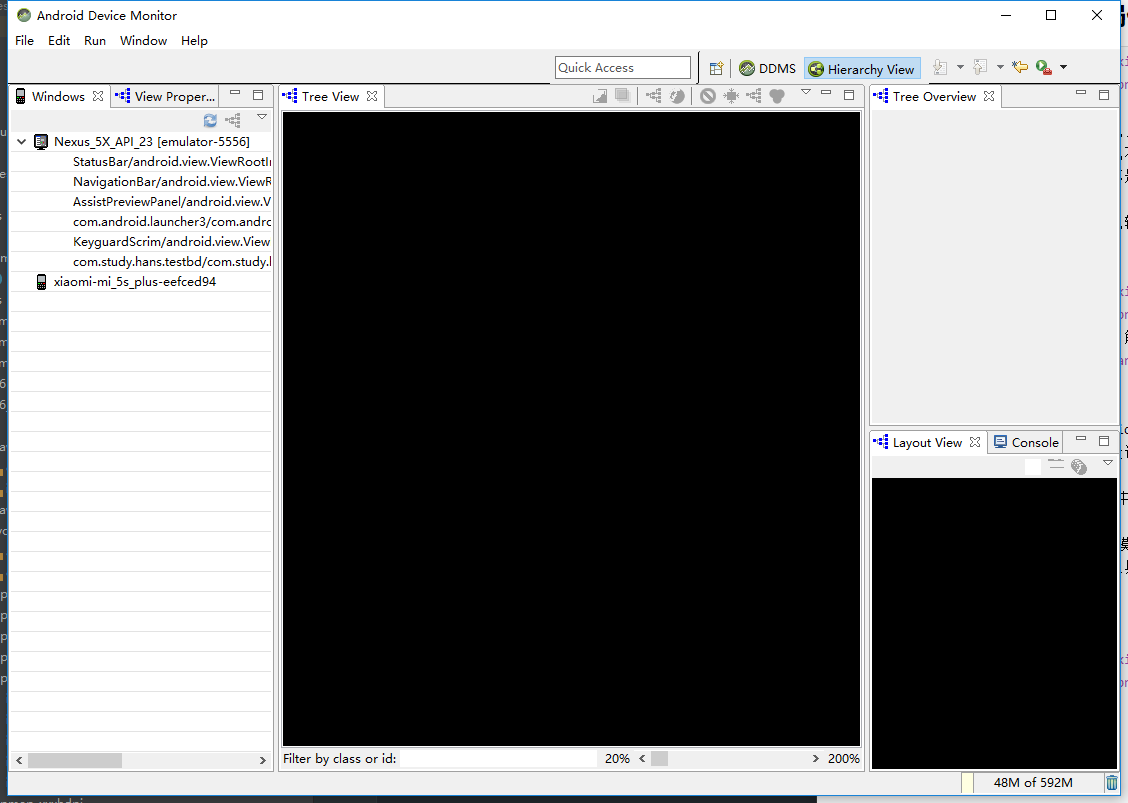Click second gray tree icon after the bug icon
Image resolution: width=1128 pixels, height=803 pixels.
pyautogui.click(x=754, y=96)
